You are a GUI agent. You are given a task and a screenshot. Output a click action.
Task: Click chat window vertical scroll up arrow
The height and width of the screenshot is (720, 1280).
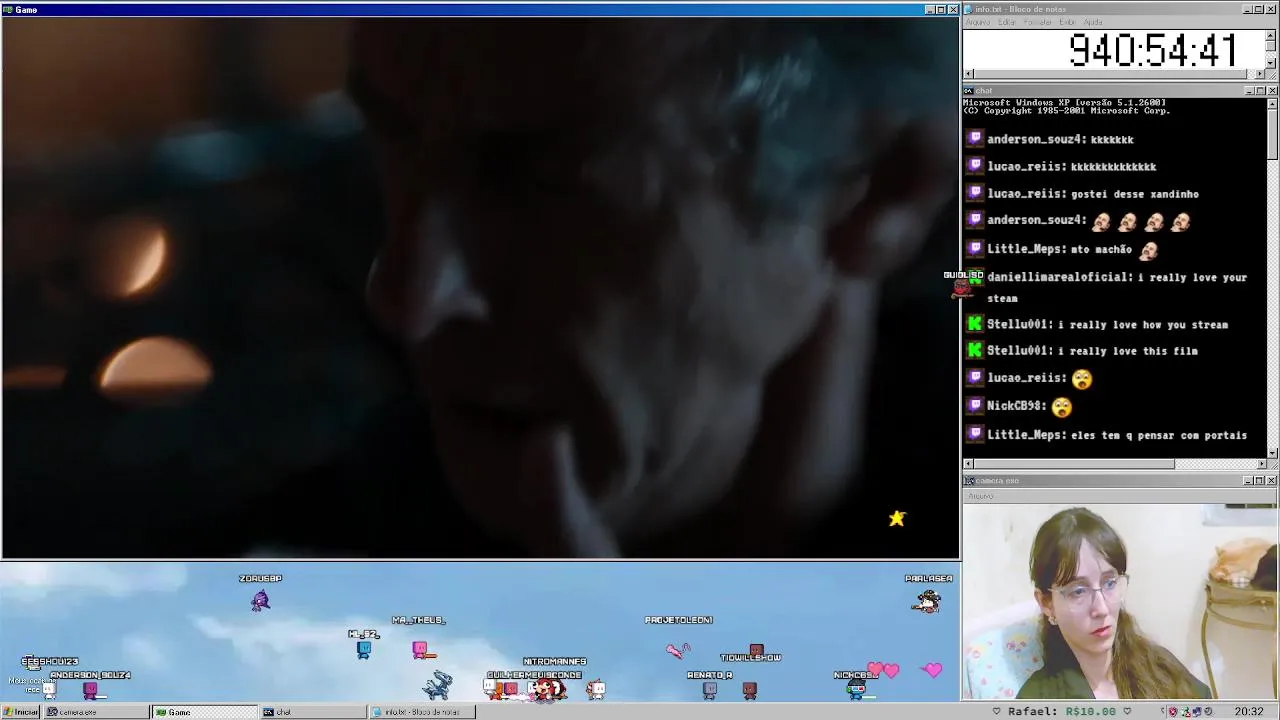pyautogui.click(x=1272, y=103)
